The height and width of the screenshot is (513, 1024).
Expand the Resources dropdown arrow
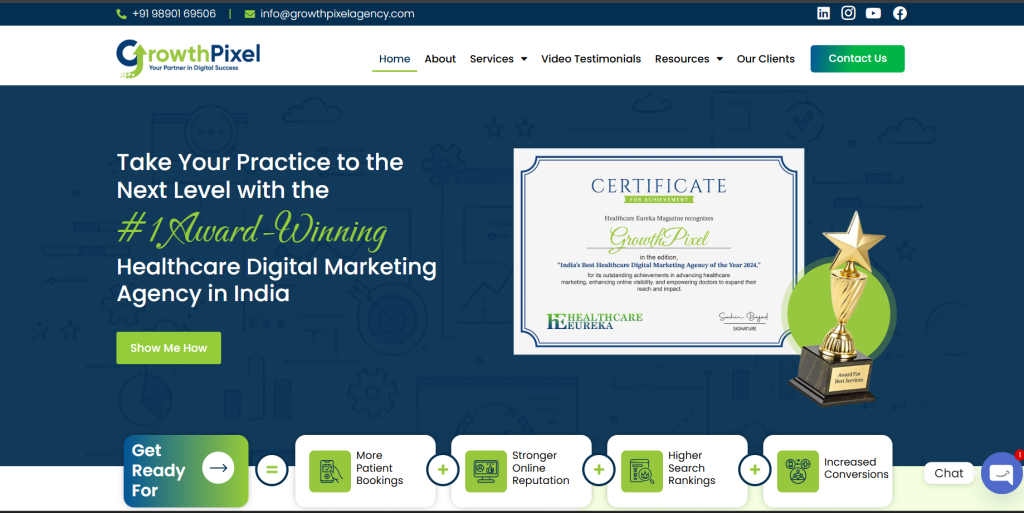coord(720,59)
